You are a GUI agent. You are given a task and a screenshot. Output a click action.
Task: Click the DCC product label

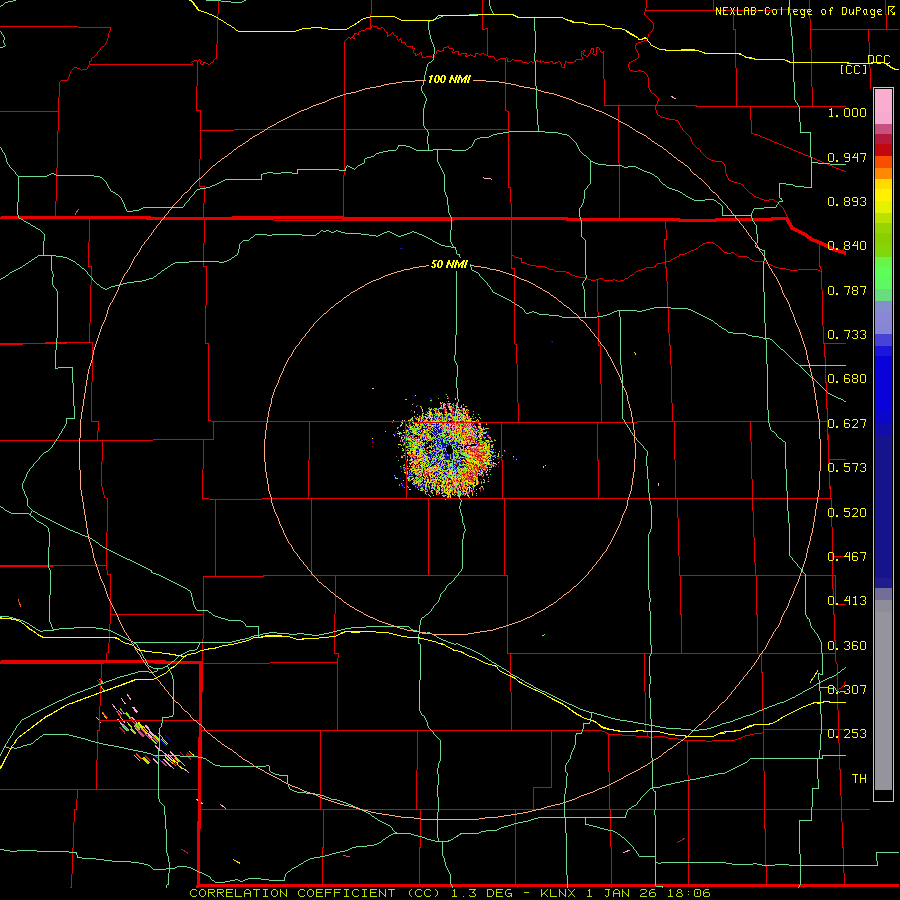coord(879,59)
